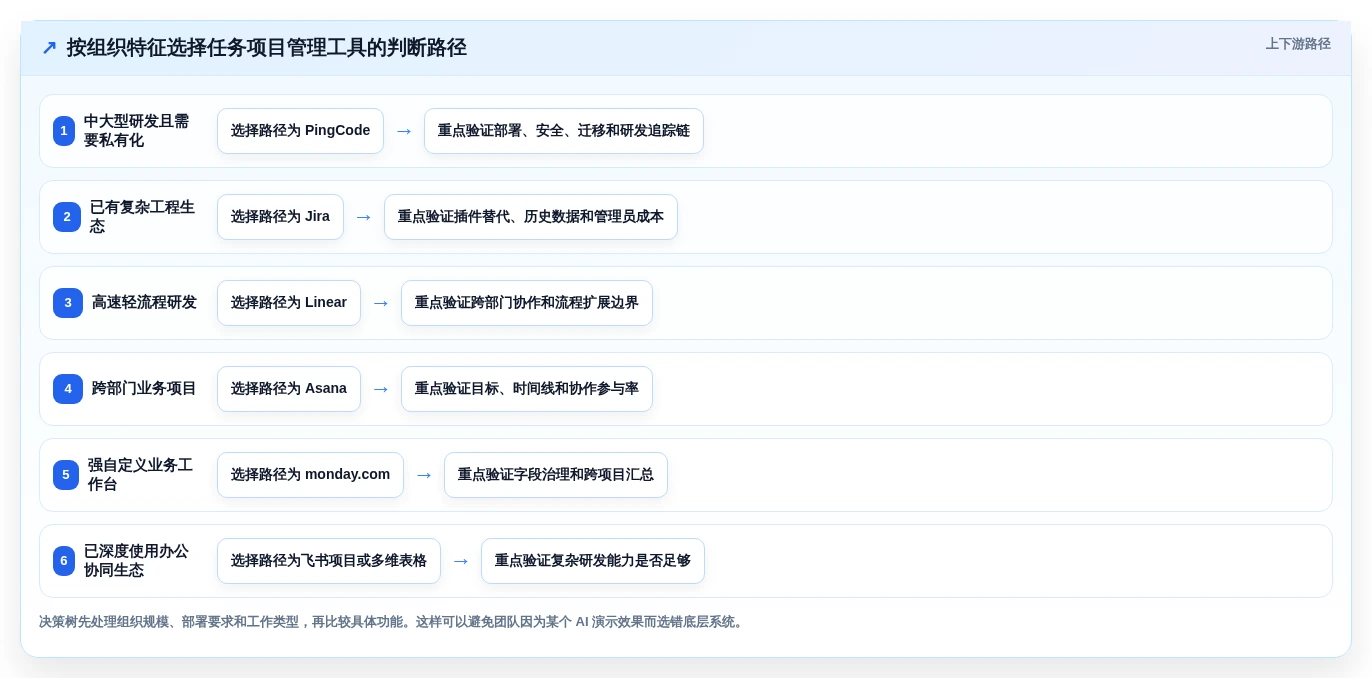This screenshot has width=1372, height=678.
Task: Click 选择路径为 Asana box
Action: (289, 389)
